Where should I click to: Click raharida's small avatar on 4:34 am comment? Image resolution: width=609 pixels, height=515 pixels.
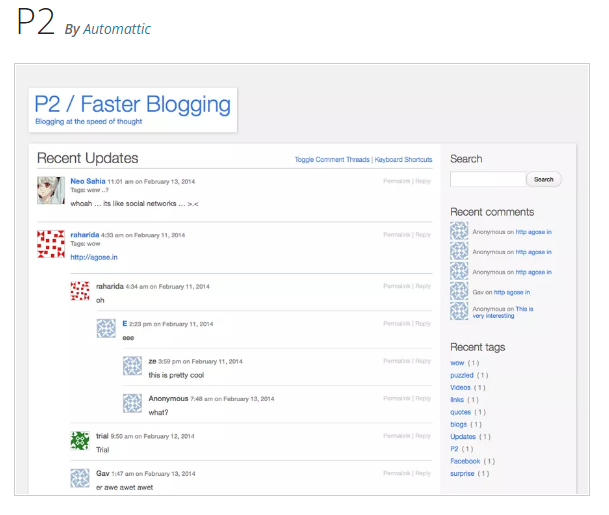coord(80,291)
